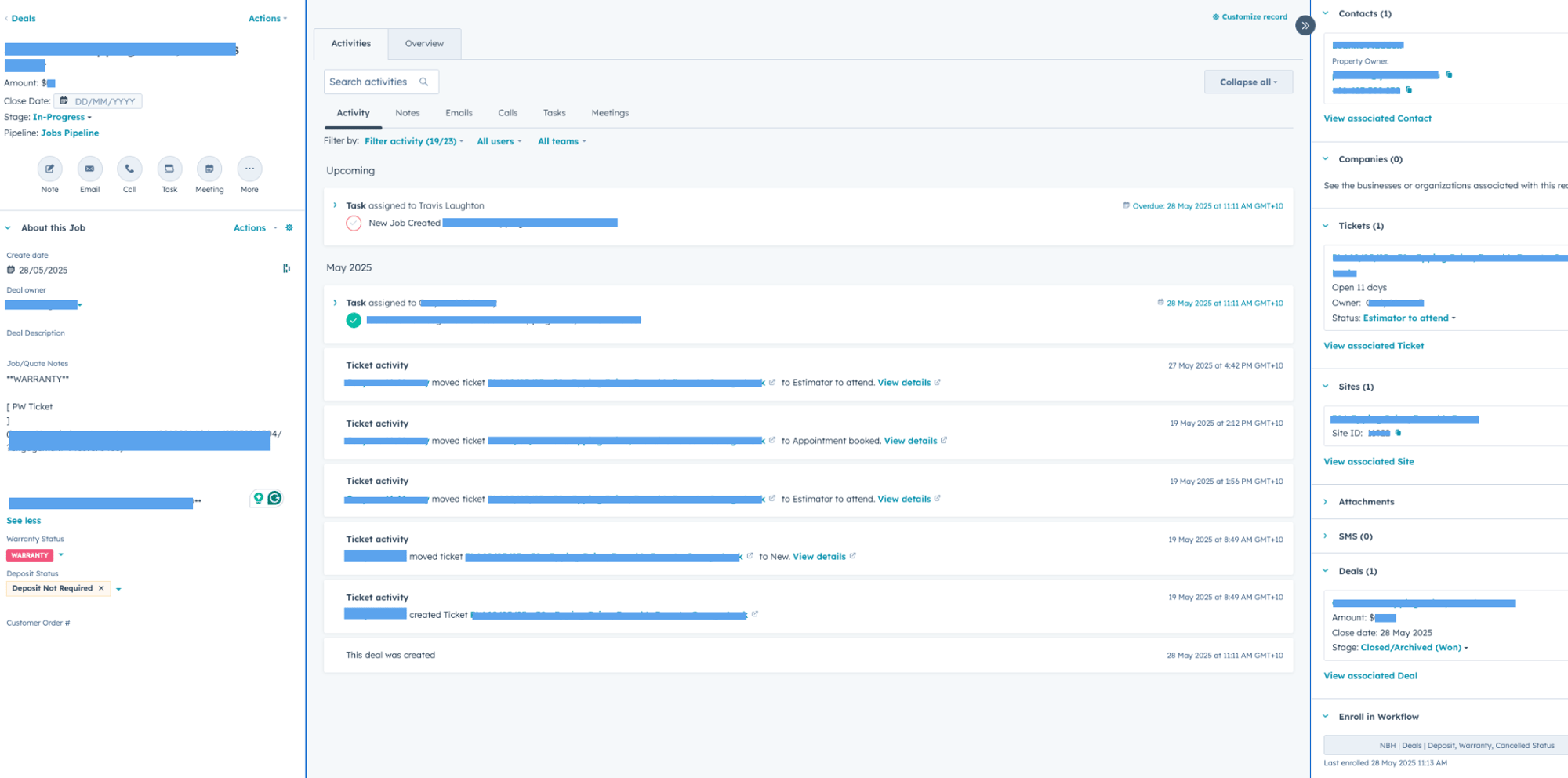Click the Create date details icon

(x=286, y=268)
